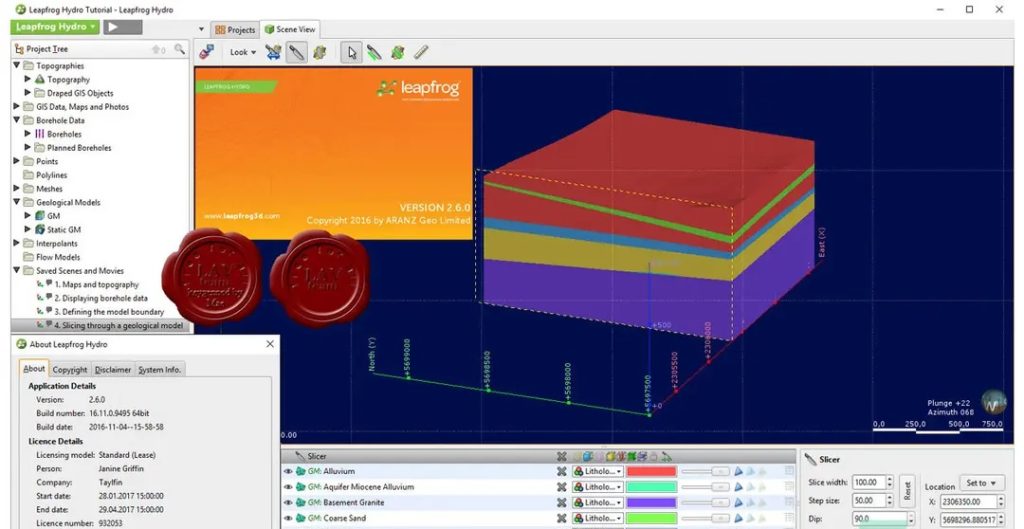Increase Slice width with stepper arrows
This screenshot has height=529, width=1024.
coord(889,479)
